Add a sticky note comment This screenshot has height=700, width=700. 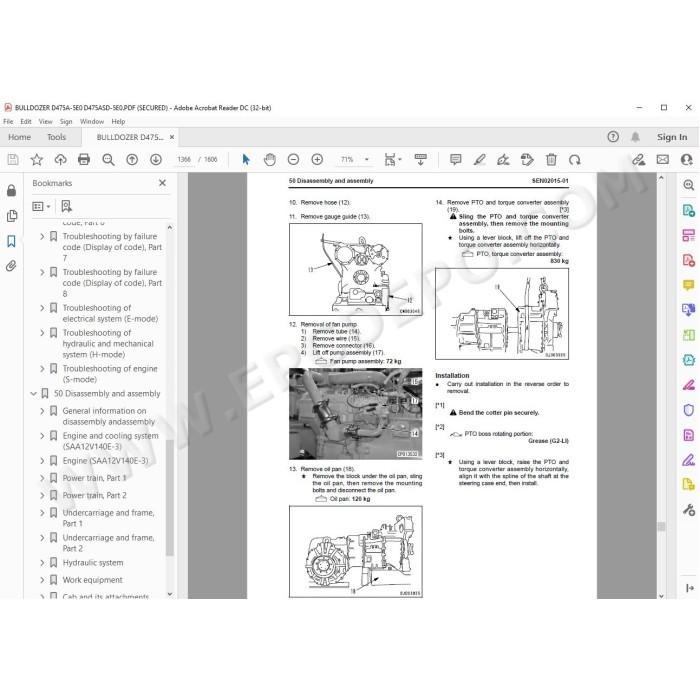tap(455, 159)
